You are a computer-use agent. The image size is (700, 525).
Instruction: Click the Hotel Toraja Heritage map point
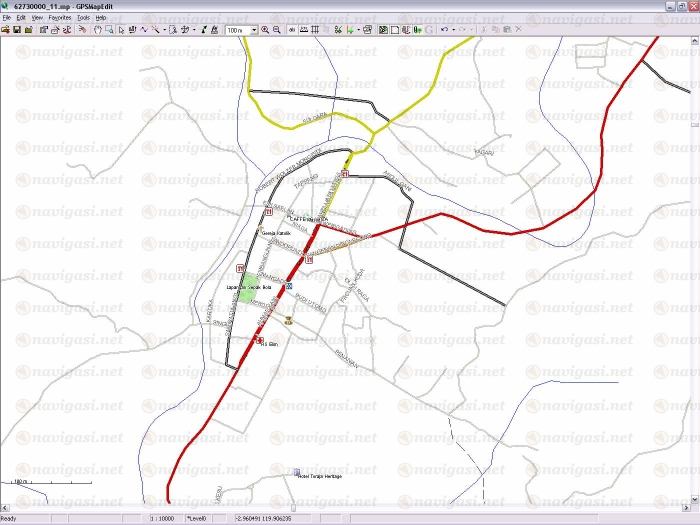(296, 472)
